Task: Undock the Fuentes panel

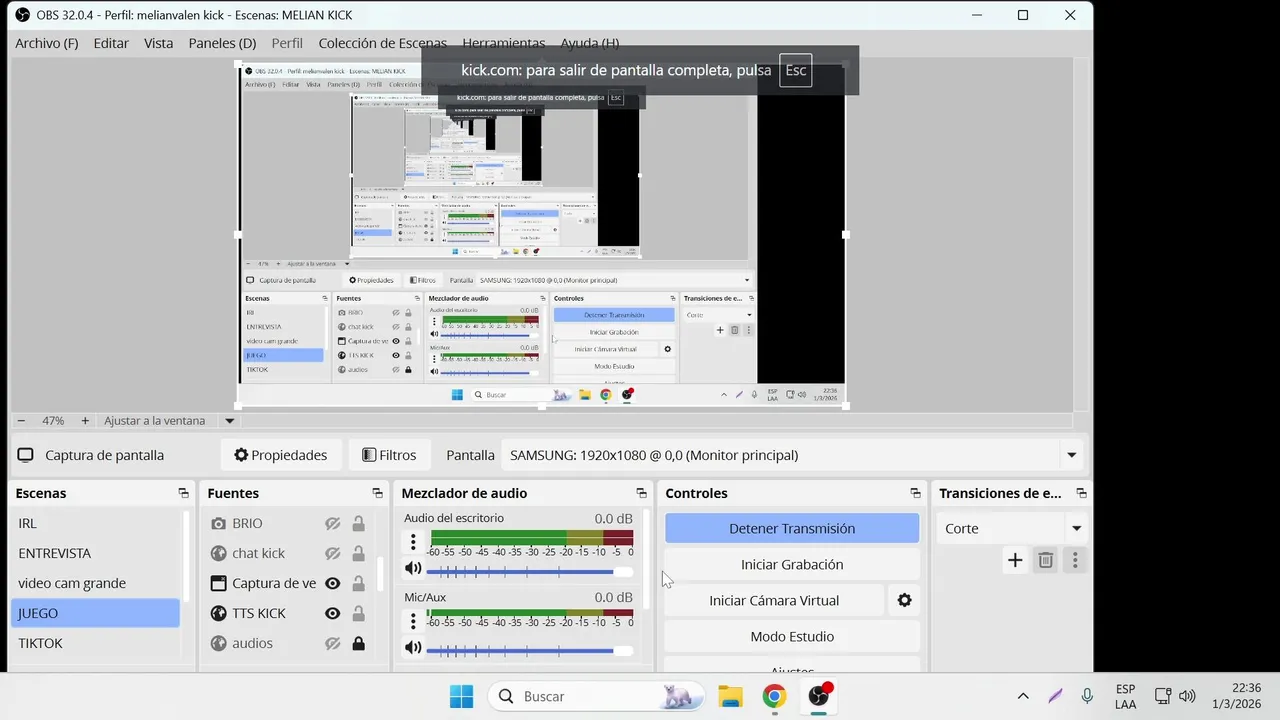Action: click(x=377, y=493)
